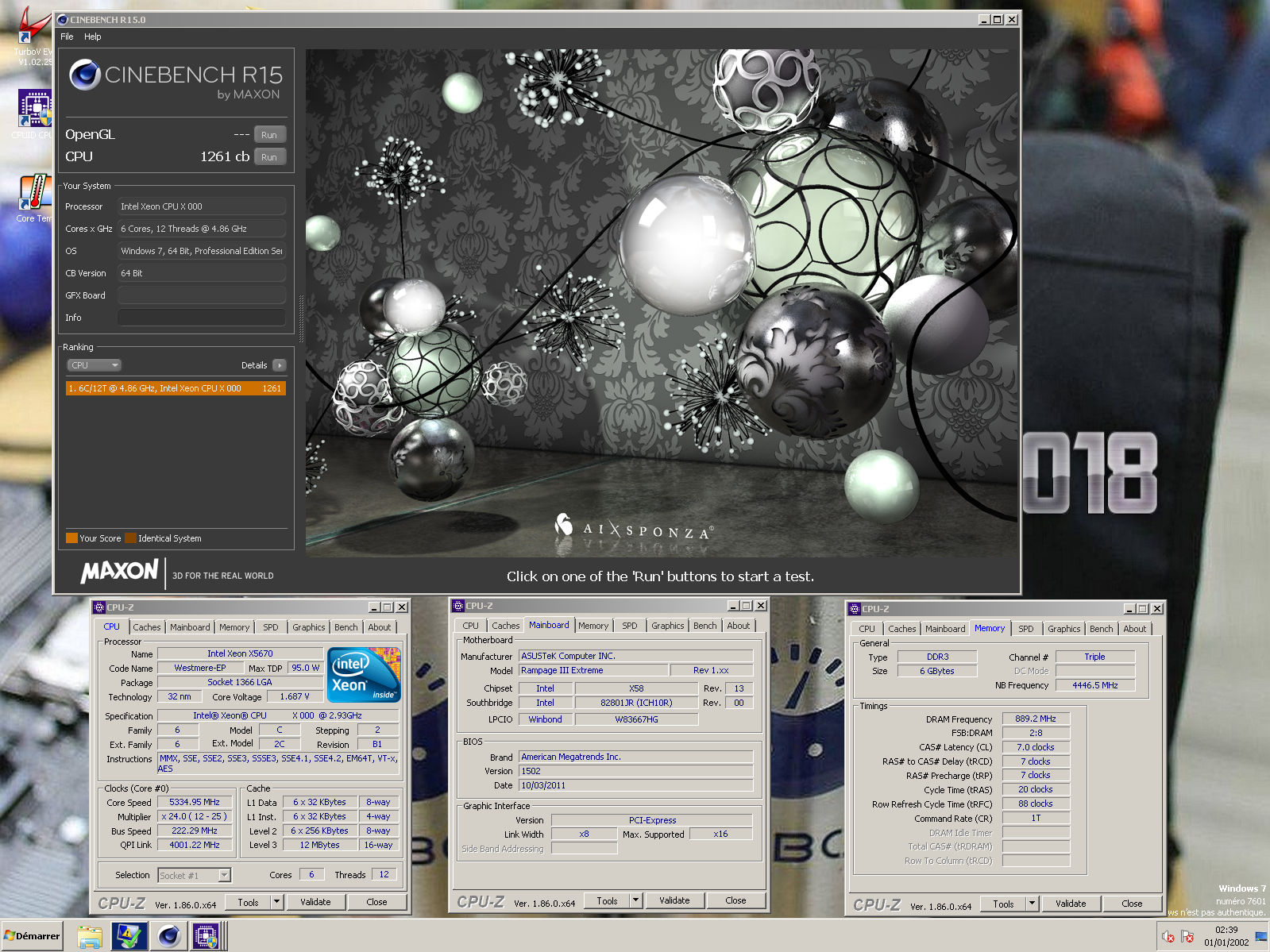
Task: Click the GFX Board field
Action: (x=202, y=295)
